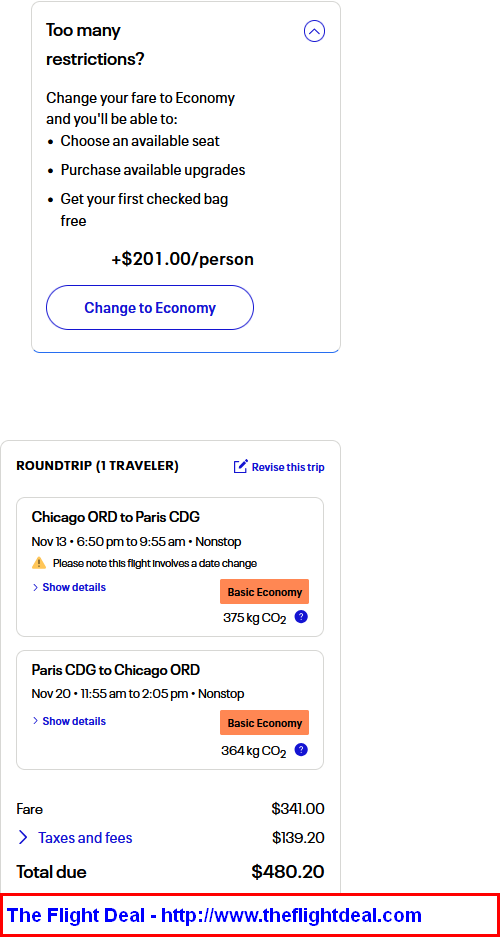This screenshot has width=500, height=937.
Task: Select Basic Economy badge on return flight
Action: pos(265,723)
